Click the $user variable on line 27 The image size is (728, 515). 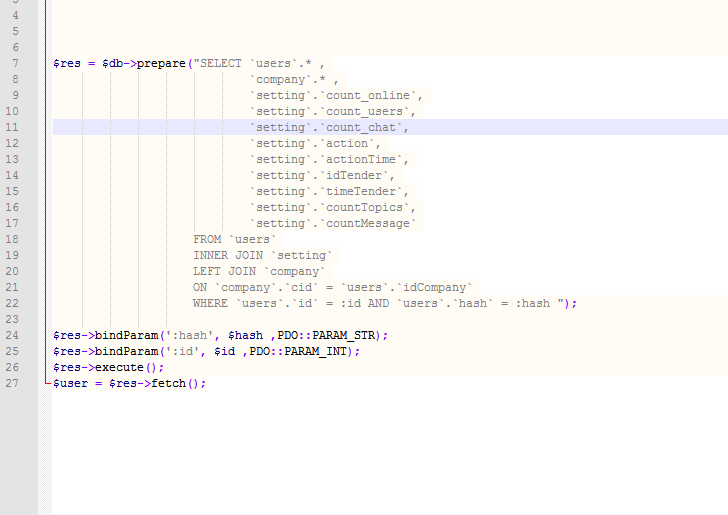tap(71, 384)
